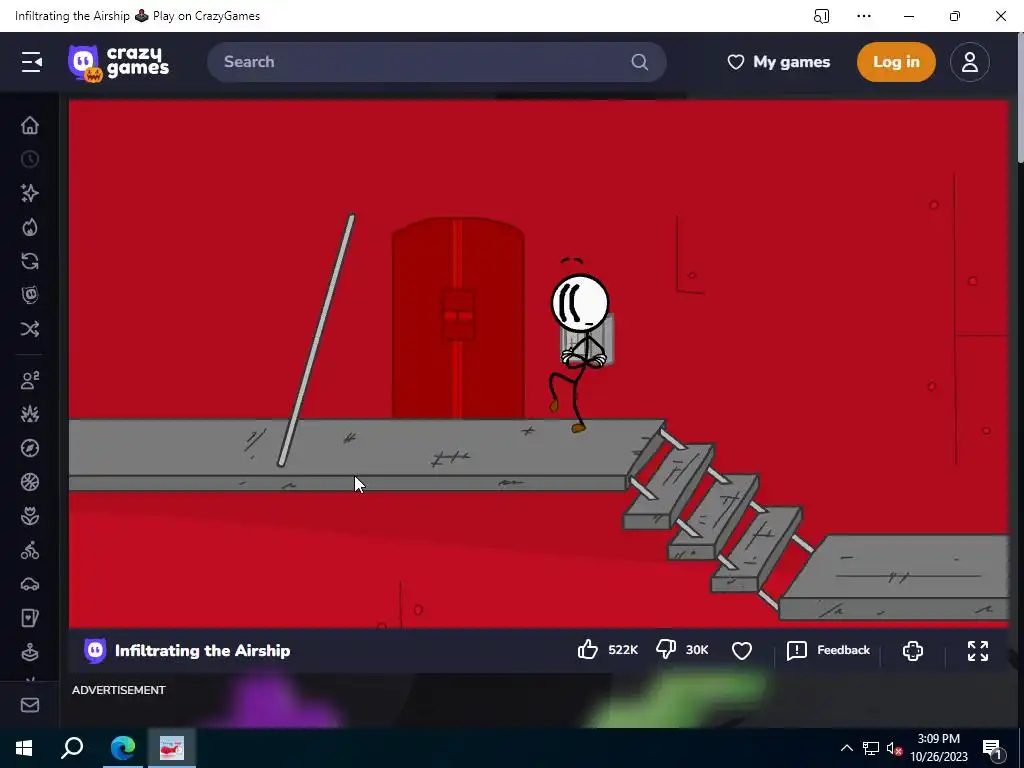Screen dimensions: 1024x768
Task: Click the magnifier search icon
Action: 640,62
